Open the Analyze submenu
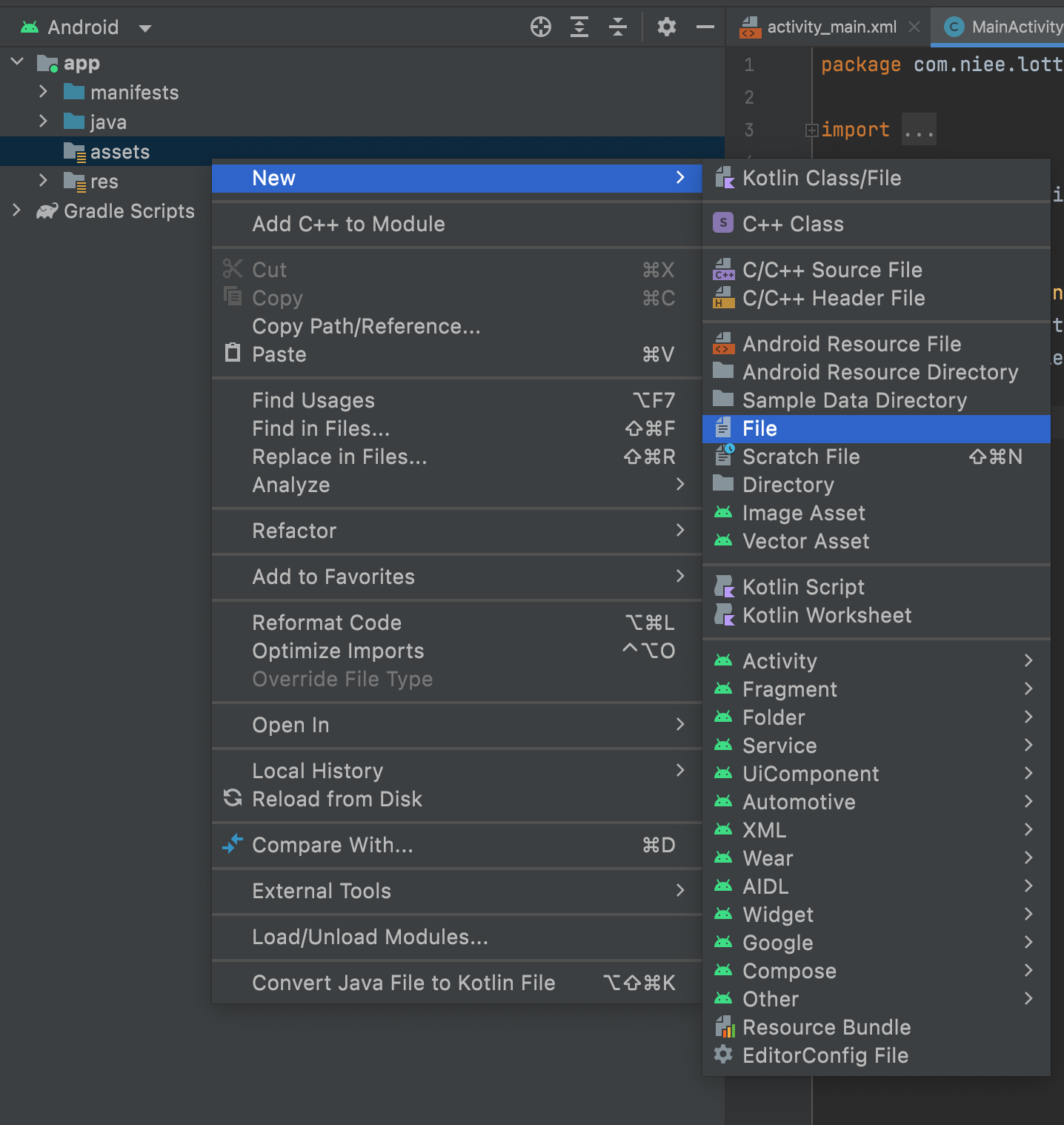1064x1125 pixels. (x=457, y=485)
